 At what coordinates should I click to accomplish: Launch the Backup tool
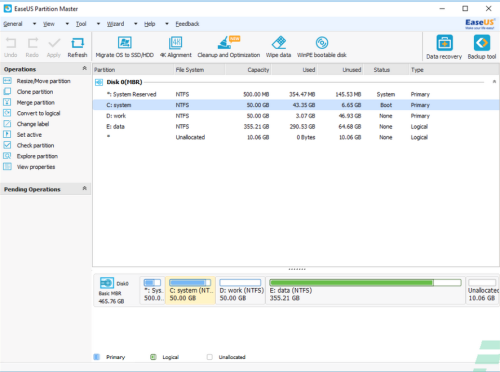click(x=482, y=47)
